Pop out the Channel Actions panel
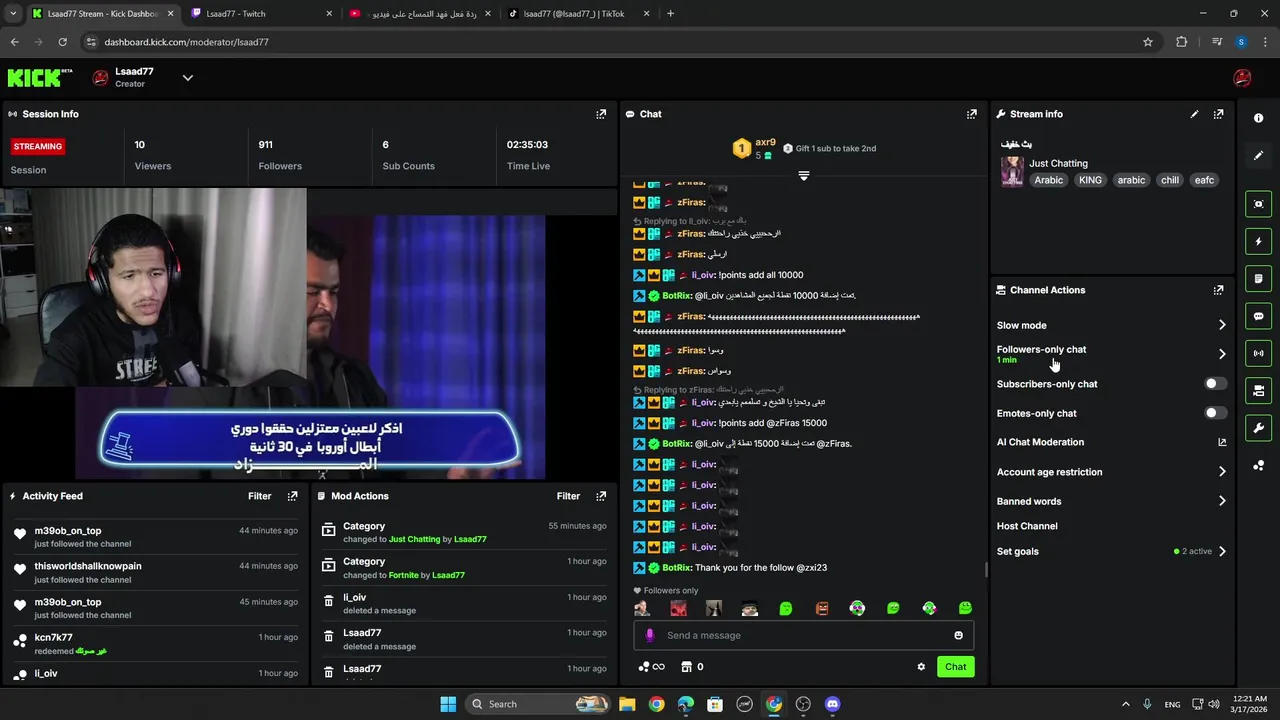 (1218, 290)
